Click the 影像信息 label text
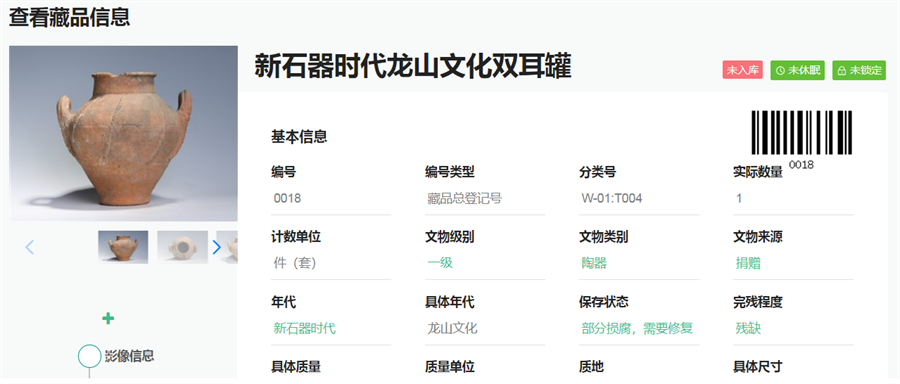 (129, 356)
